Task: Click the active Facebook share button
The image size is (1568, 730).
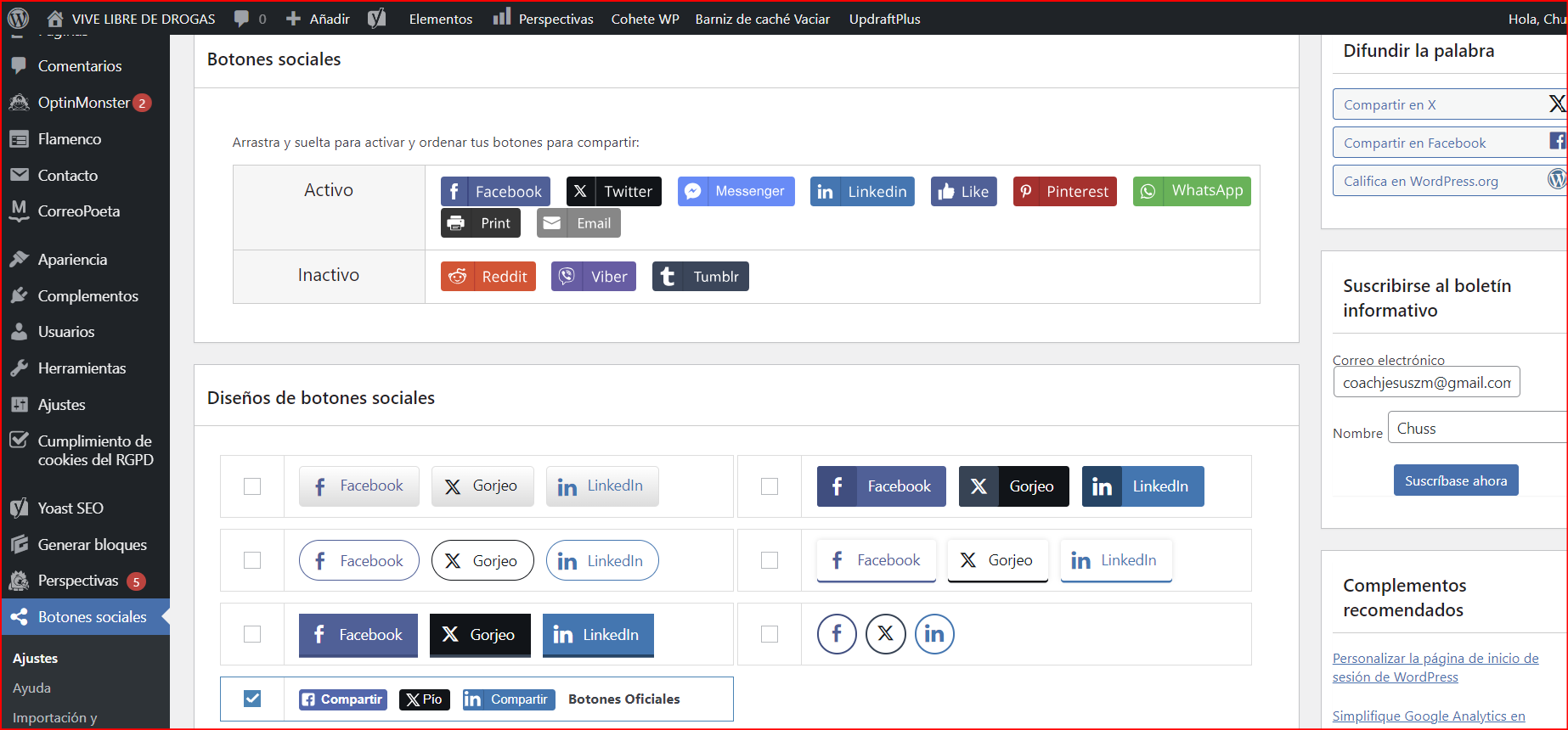Action: click(x=495, y=191)
